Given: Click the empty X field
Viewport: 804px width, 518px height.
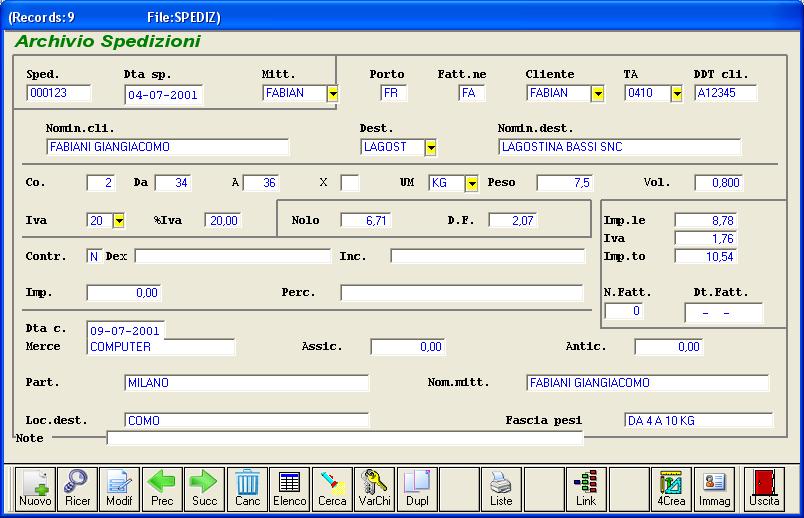Looking at the screenshot, I should click(350, 183).
